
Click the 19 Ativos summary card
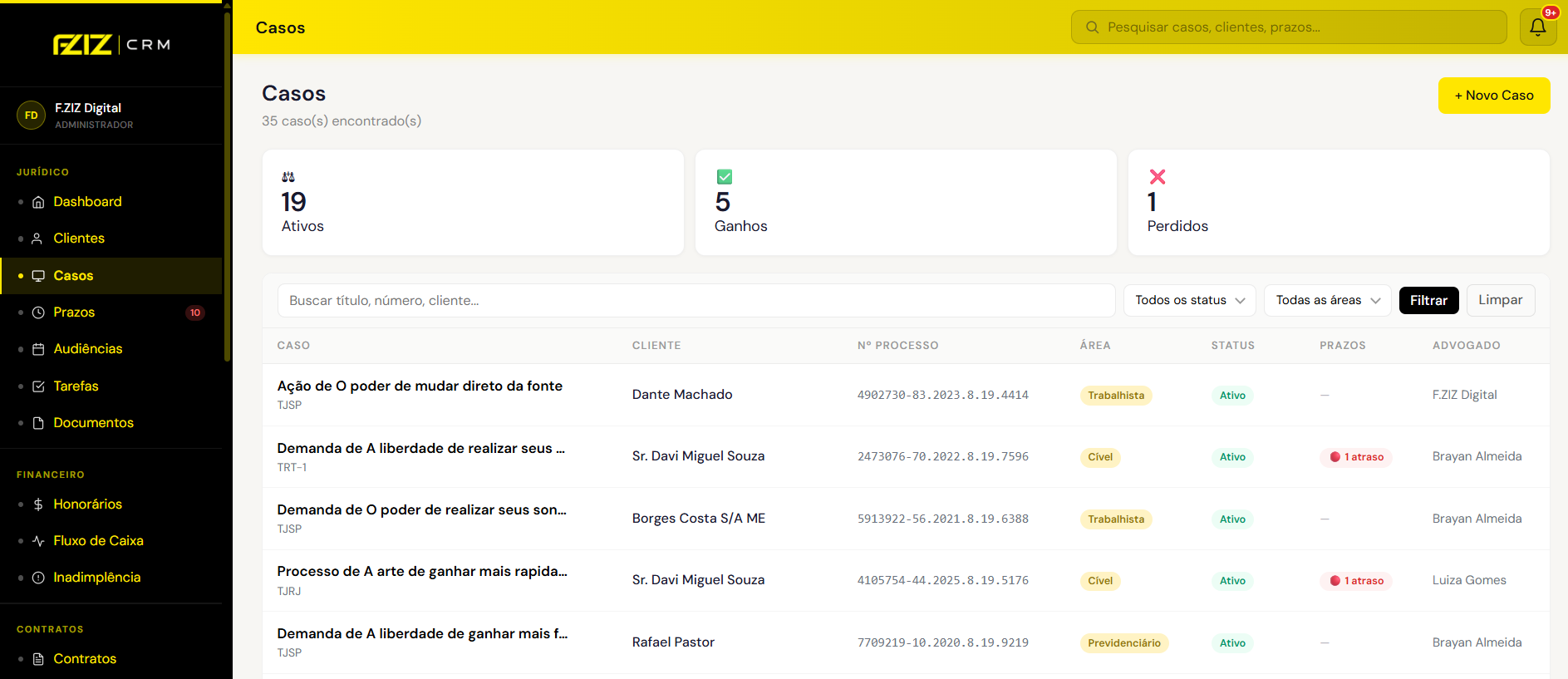(x=473, y=202)
